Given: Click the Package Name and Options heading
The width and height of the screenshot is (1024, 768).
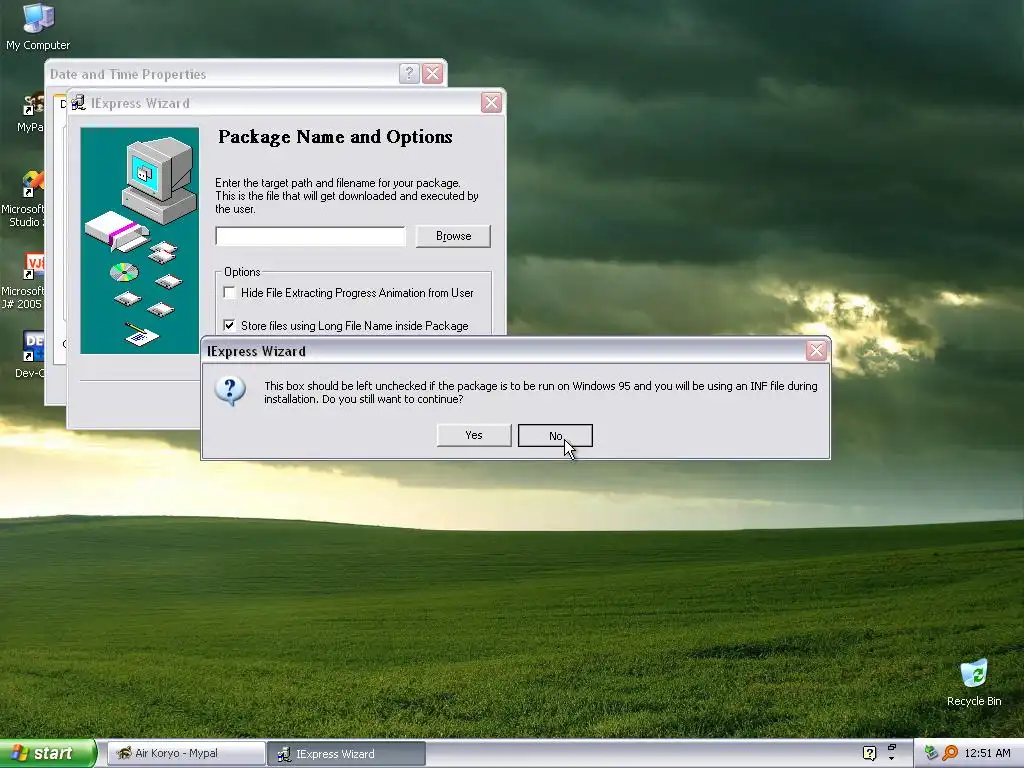Looking at the screenshot, I should tap(335, 136).
